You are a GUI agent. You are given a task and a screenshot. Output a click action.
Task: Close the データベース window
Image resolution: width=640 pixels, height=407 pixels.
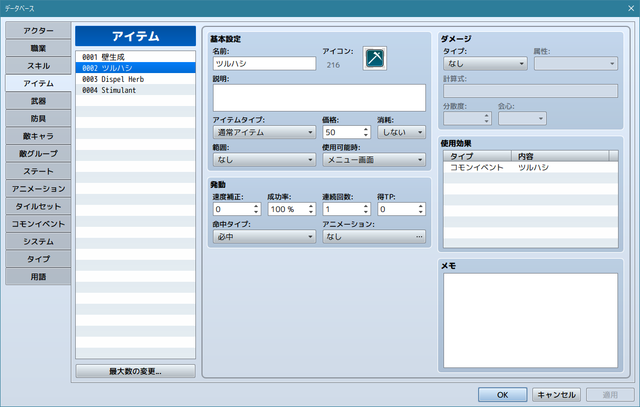click(x=631, y=8)
